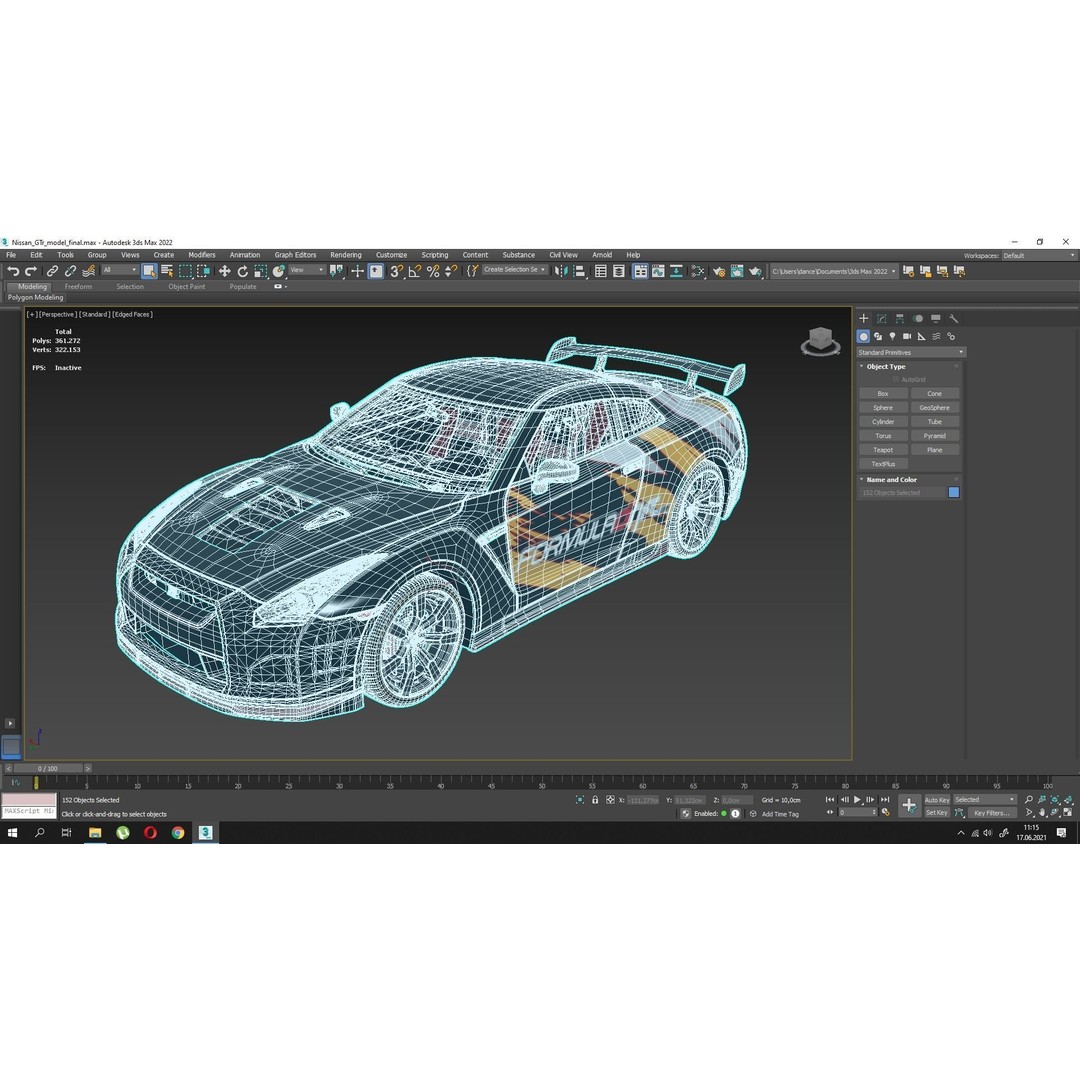Toggle the Angle Snap button
This screenshot has width=1080, height=1080.
coord(415,271)
